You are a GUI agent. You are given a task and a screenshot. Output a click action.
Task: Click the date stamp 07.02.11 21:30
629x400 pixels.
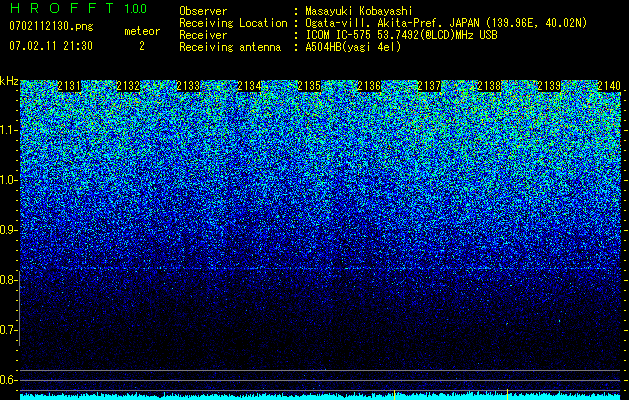51,46
